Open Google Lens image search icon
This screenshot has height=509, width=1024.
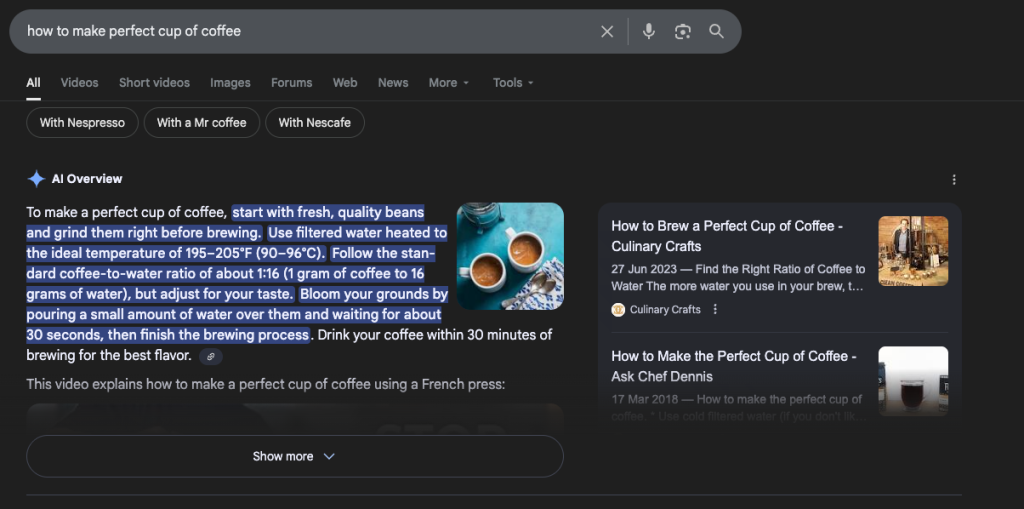pyautogui.click(x=683, y=31)
